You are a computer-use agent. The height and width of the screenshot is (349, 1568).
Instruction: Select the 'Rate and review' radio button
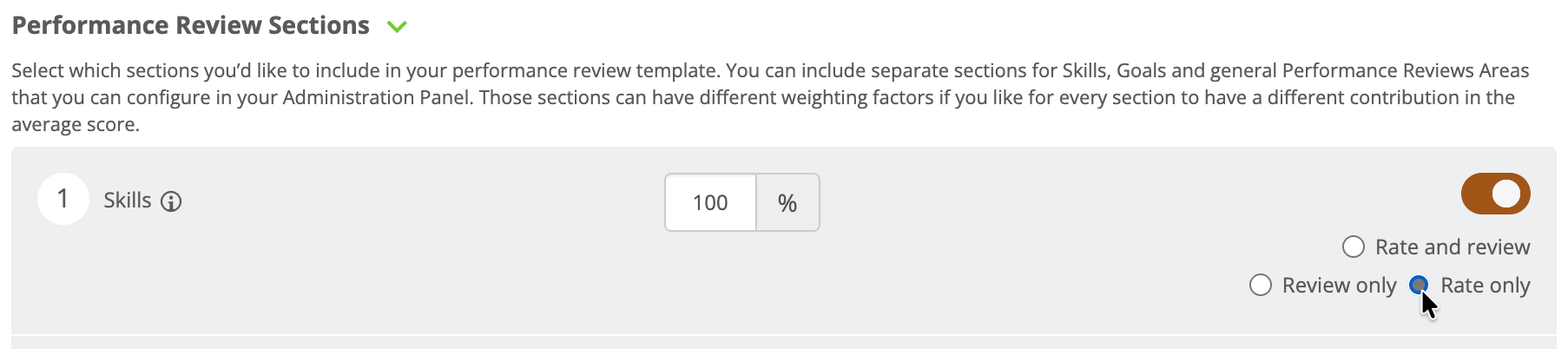tap(1353, 247)
